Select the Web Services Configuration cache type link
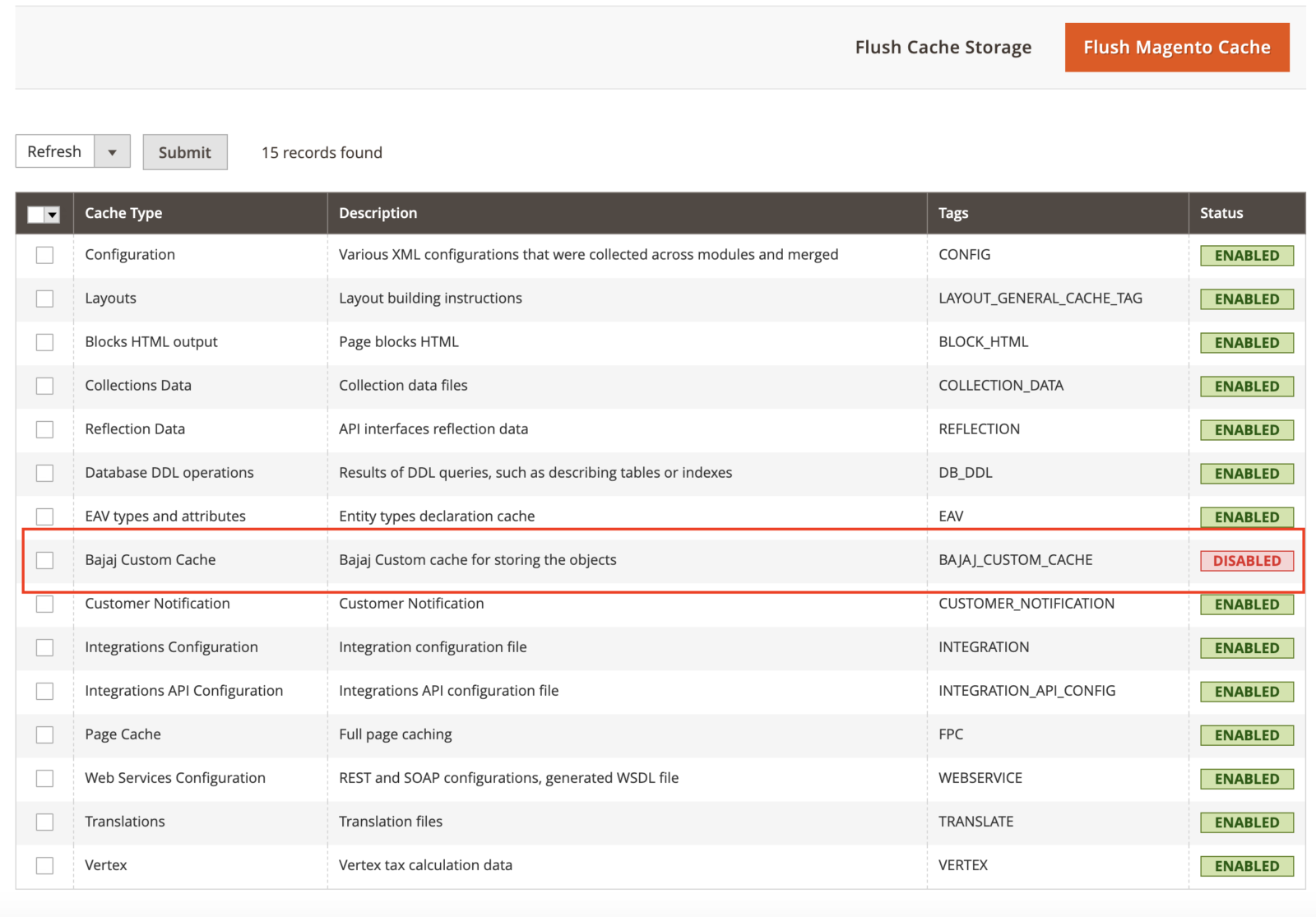This screenshot has width=1316, height=917. pyautogui.click(x=174, y=778)
